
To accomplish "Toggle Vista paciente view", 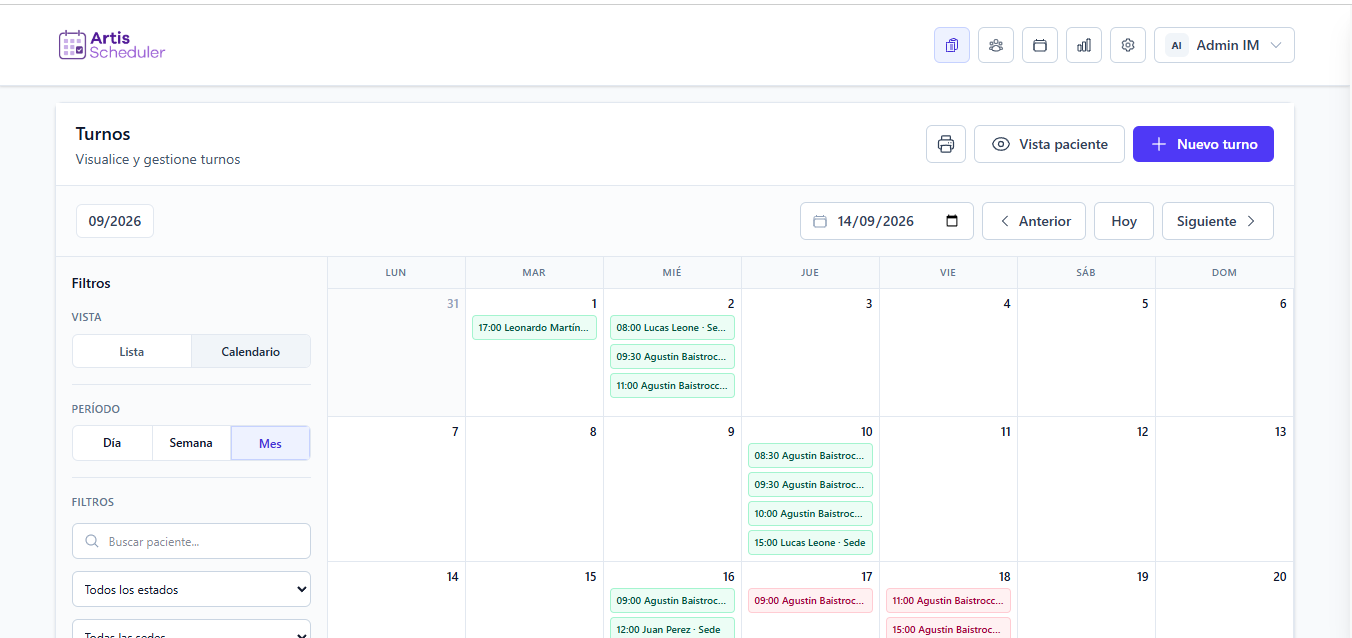I will pos(1049,144).
